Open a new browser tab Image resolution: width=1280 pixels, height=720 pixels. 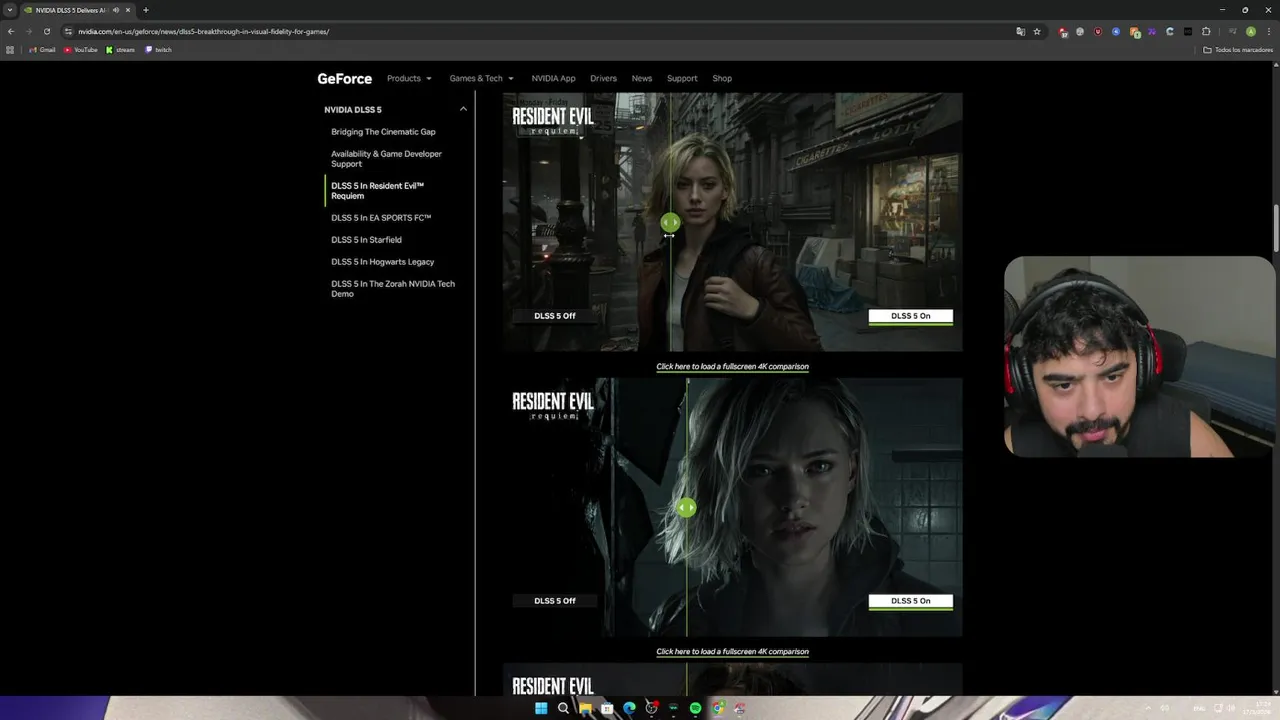point(145,10)
